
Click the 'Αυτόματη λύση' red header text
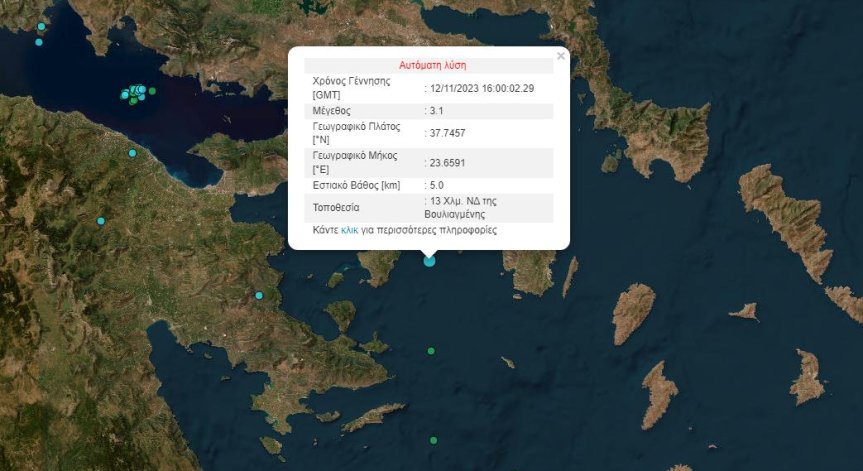(x=432, y=65)
